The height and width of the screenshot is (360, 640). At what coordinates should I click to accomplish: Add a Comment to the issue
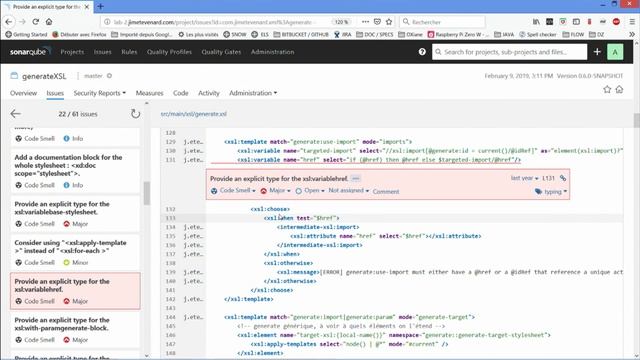[386, 191]
